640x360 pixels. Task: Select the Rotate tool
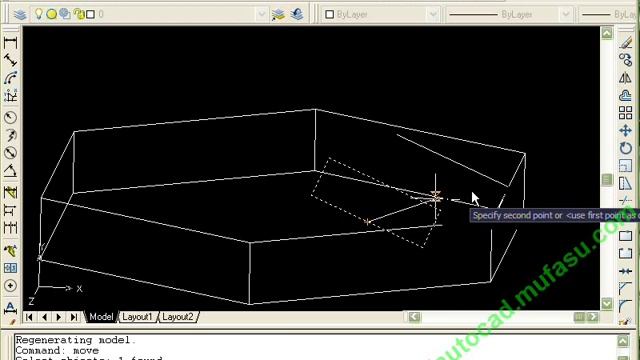pos(625,148)
